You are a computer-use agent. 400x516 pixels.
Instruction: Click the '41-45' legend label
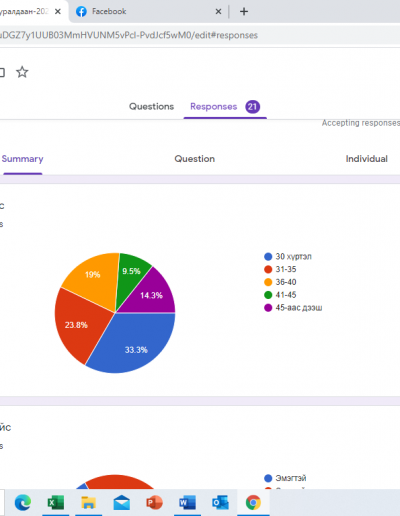(286, 295)
